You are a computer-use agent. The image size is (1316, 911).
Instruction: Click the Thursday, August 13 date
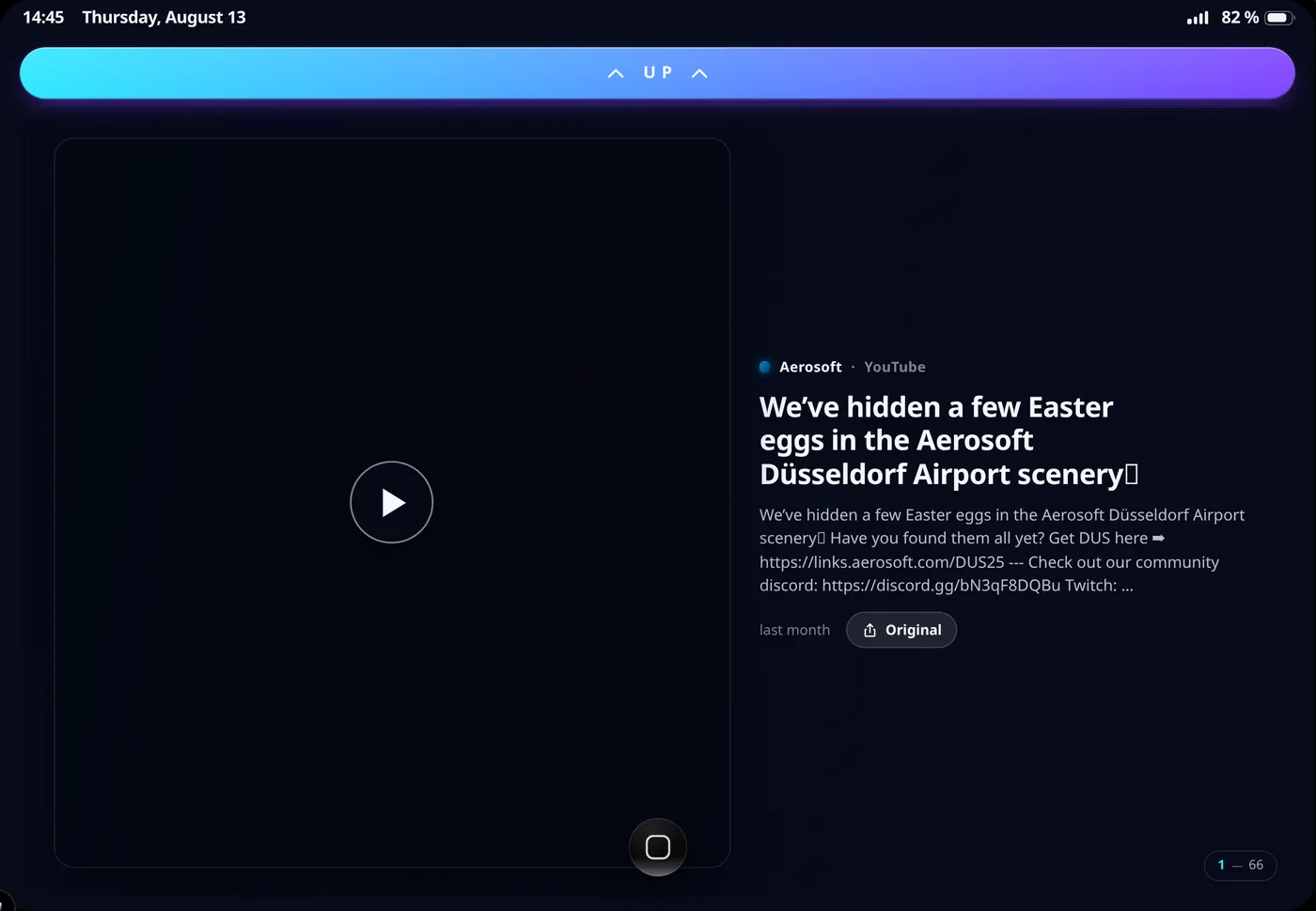(x=164, y=18)
